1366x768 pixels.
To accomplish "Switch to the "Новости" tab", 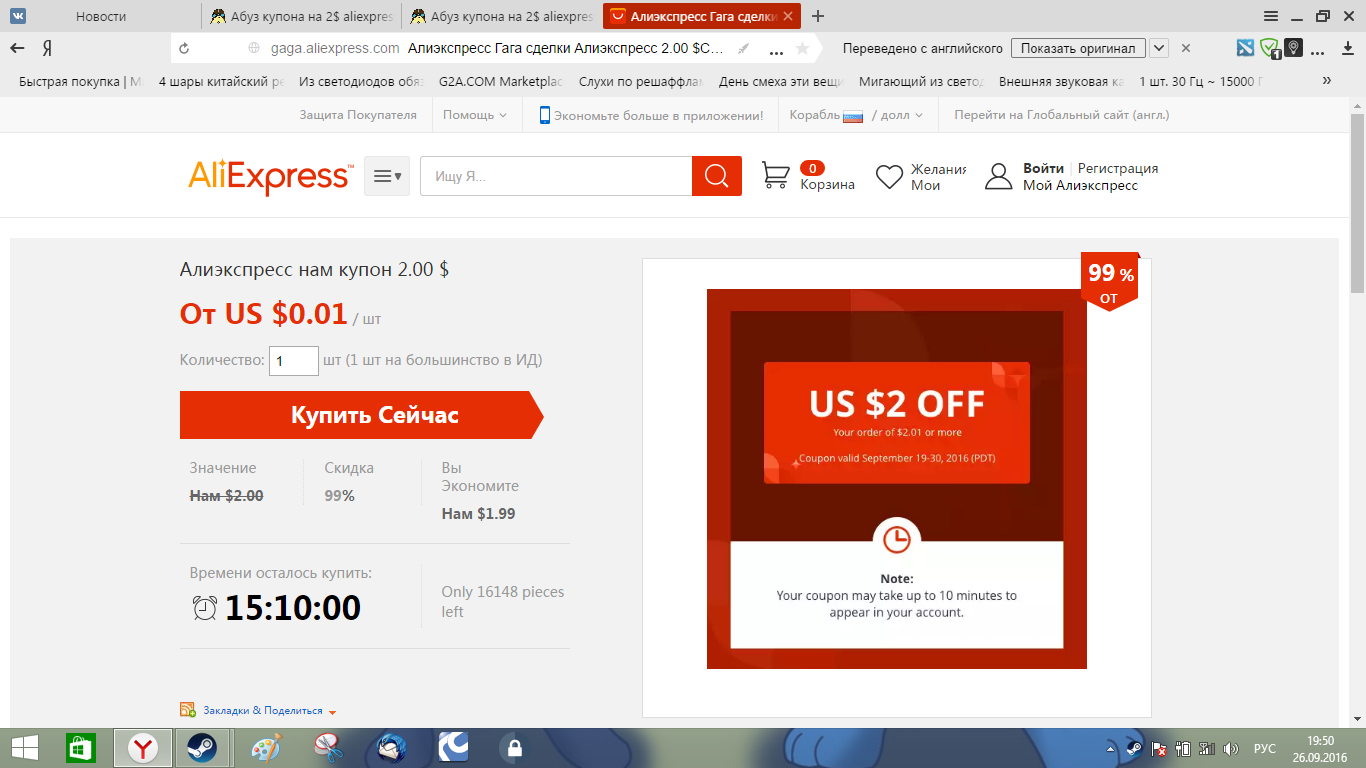I will pyautogui.click(x=101, y=16).
